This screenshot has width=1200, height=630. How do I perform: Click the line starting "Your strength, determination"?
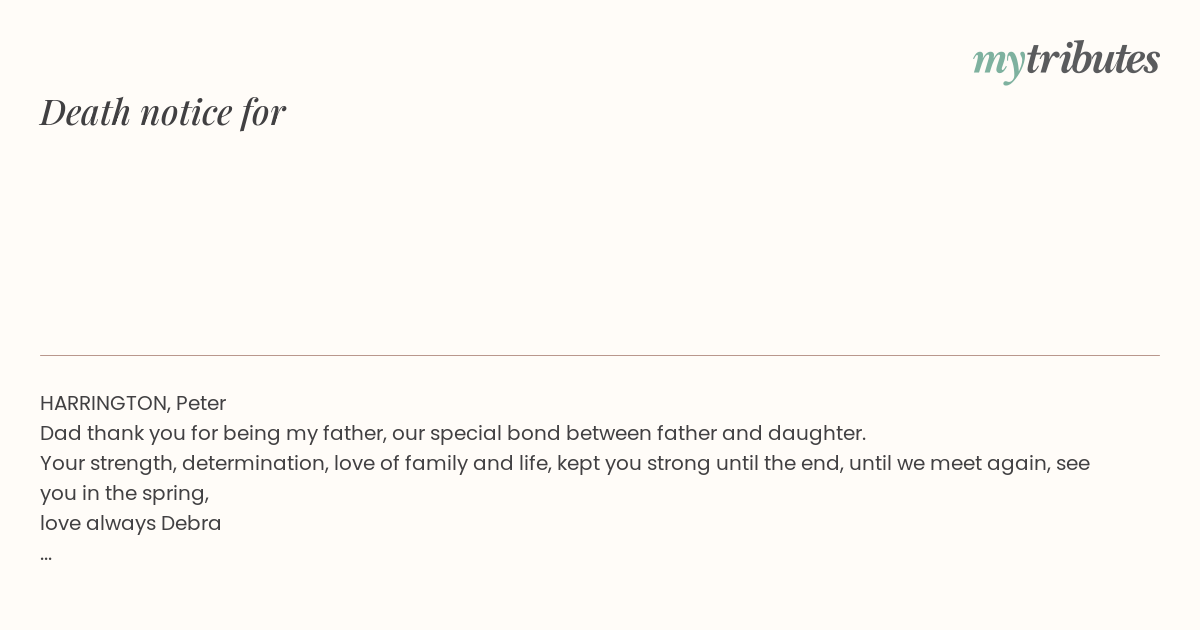pos(565,463)
